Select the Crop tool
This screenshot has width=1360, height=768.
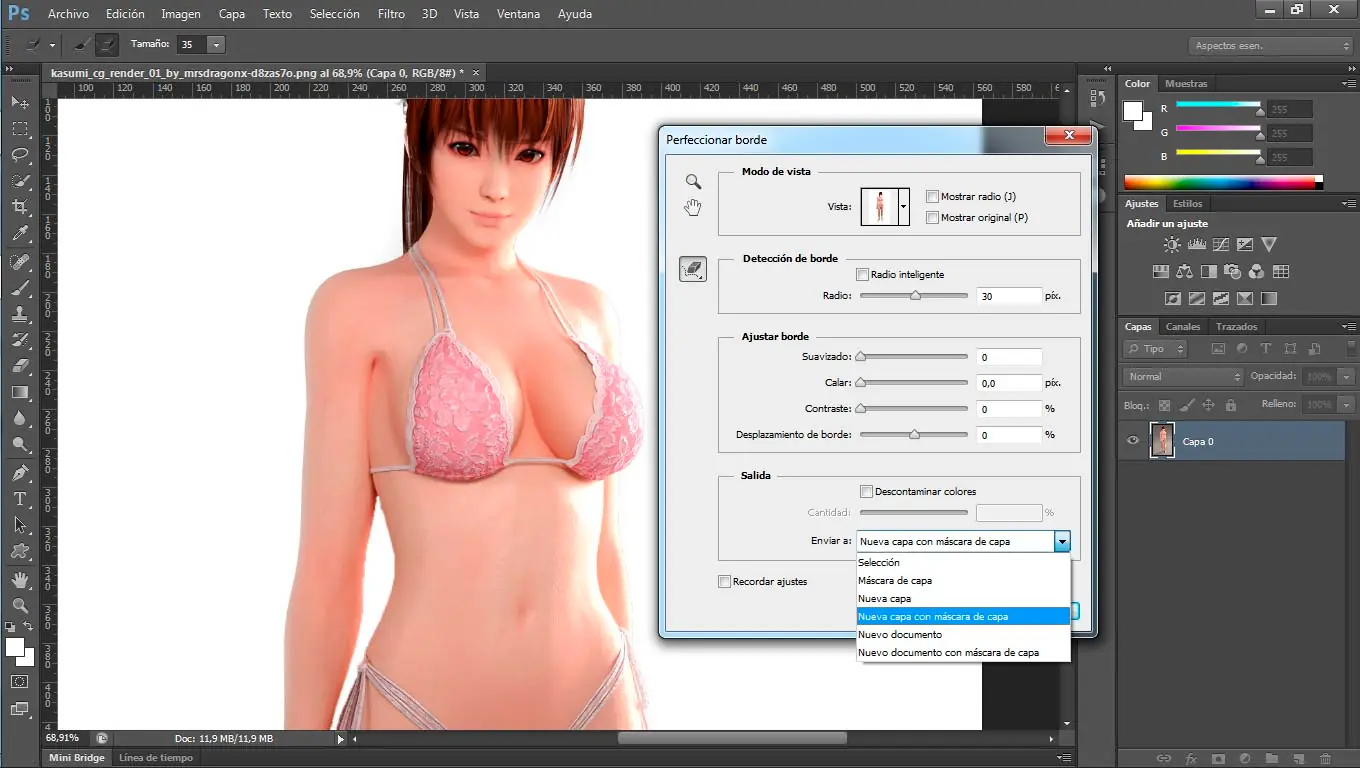click(20, 207)
